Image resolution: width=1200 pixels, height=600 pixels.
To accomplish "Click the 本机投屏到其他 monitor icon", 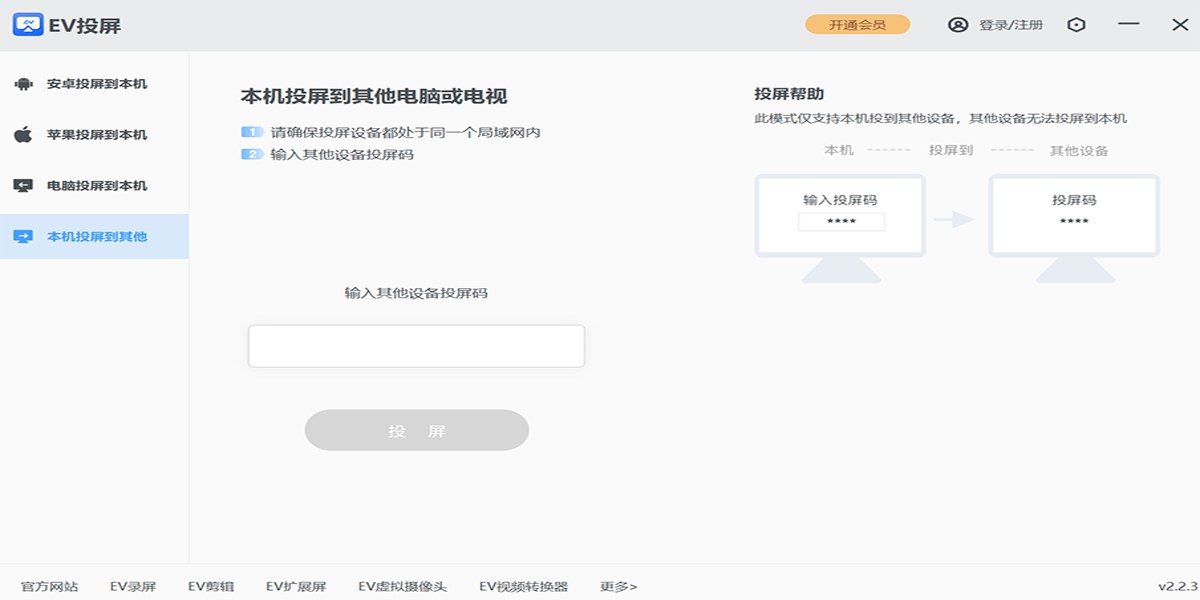I will click(x=23, y=237).
